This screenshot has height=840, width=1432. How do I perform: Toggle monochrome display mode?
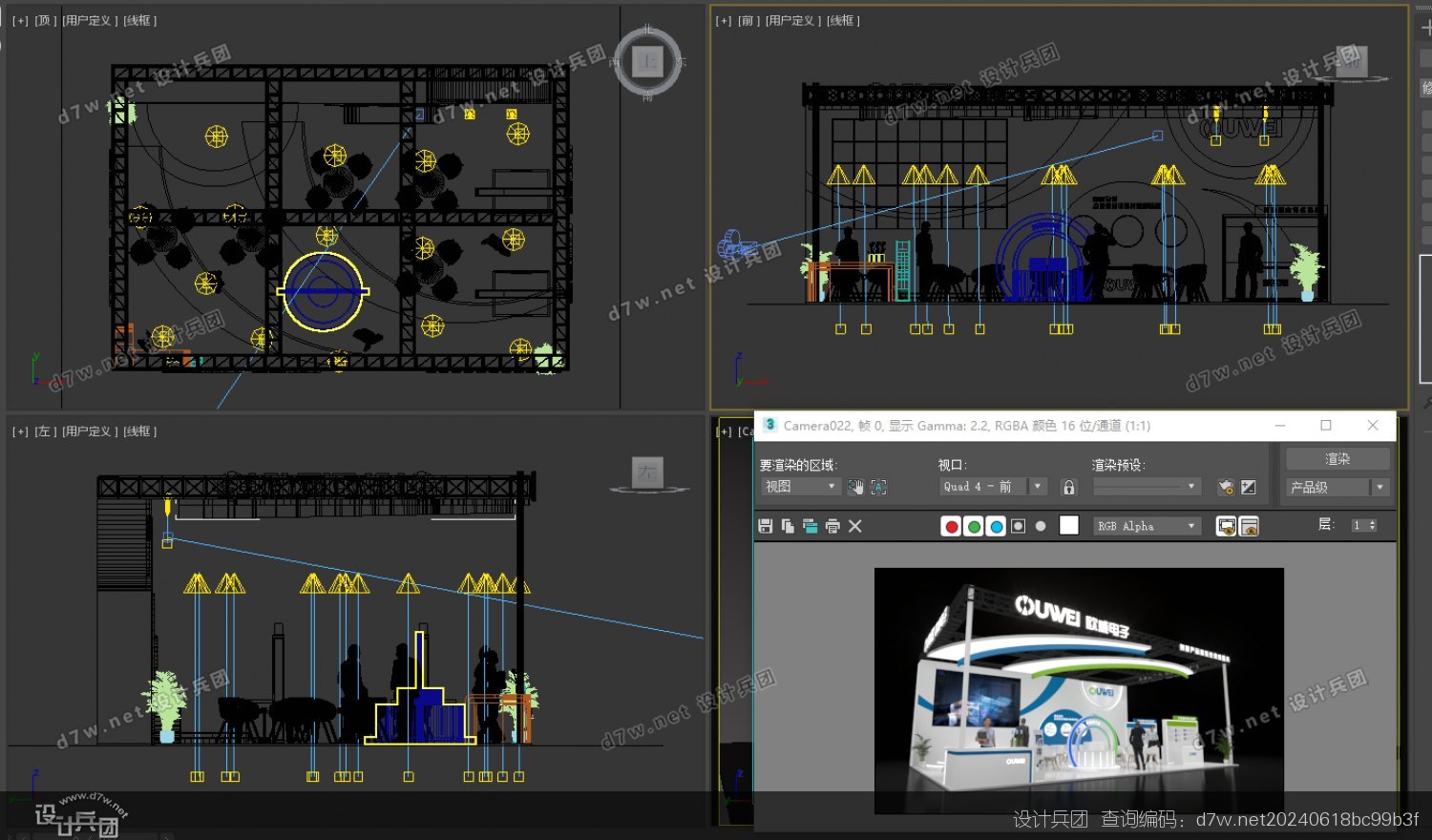(x=1041, y=526)
